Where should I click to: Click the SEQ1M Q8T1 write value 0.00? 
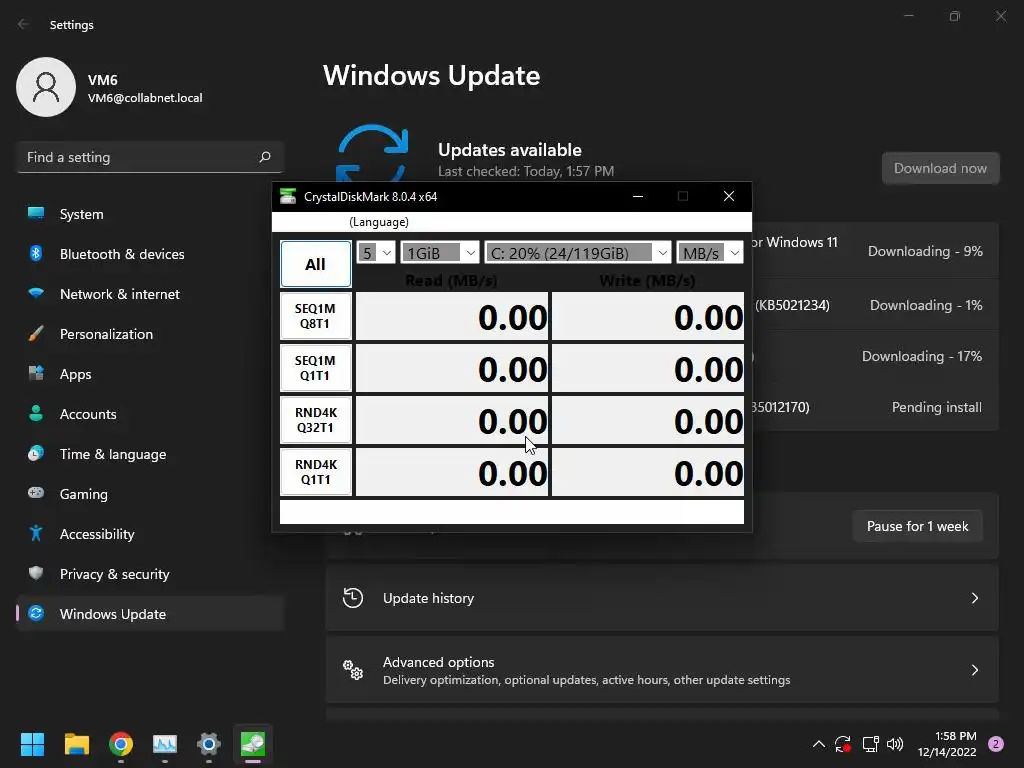[648, 316]
